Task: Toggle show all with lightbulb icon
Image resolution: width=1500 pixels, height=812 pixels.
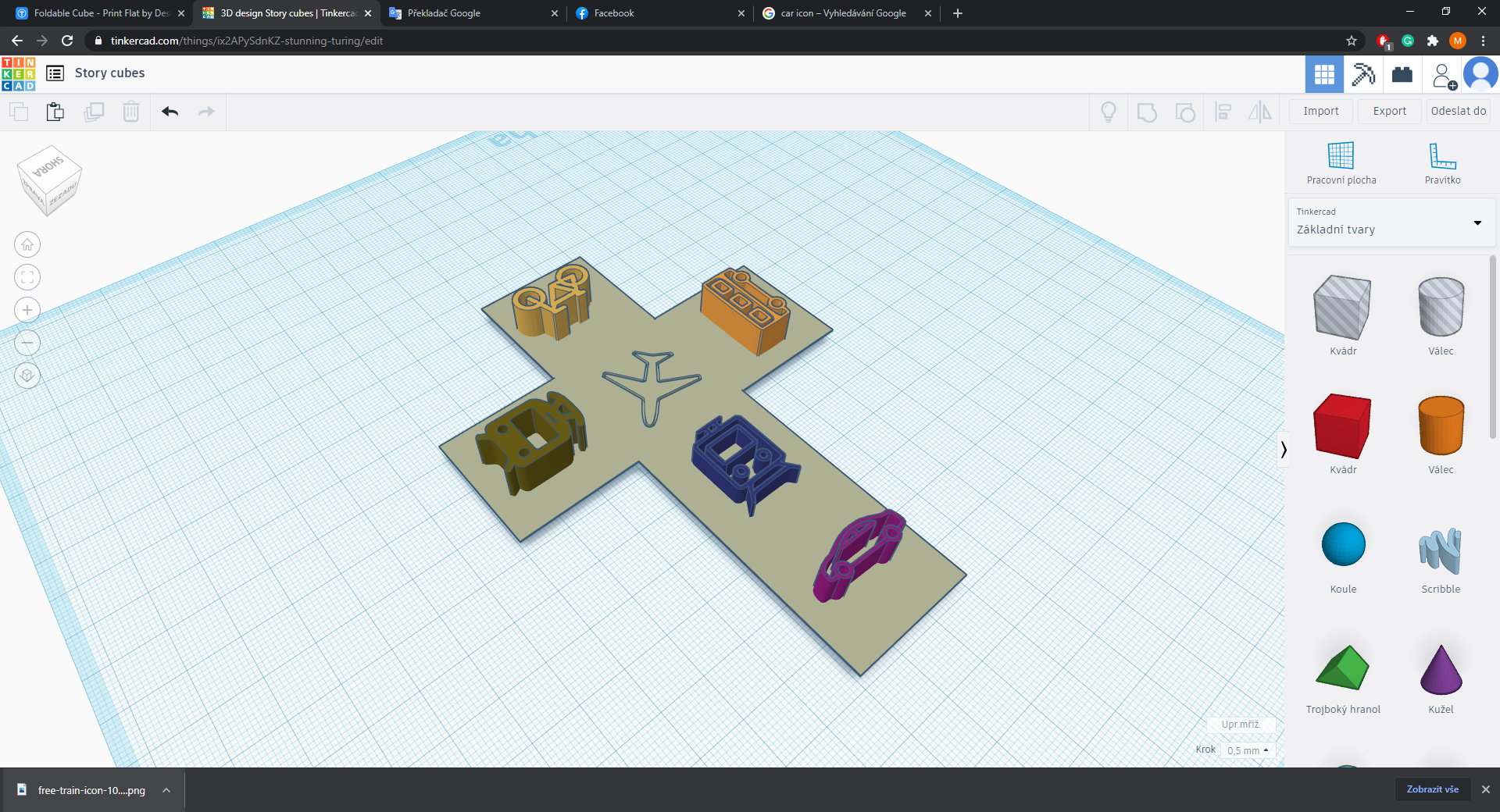Action: tap(1108, 112)
